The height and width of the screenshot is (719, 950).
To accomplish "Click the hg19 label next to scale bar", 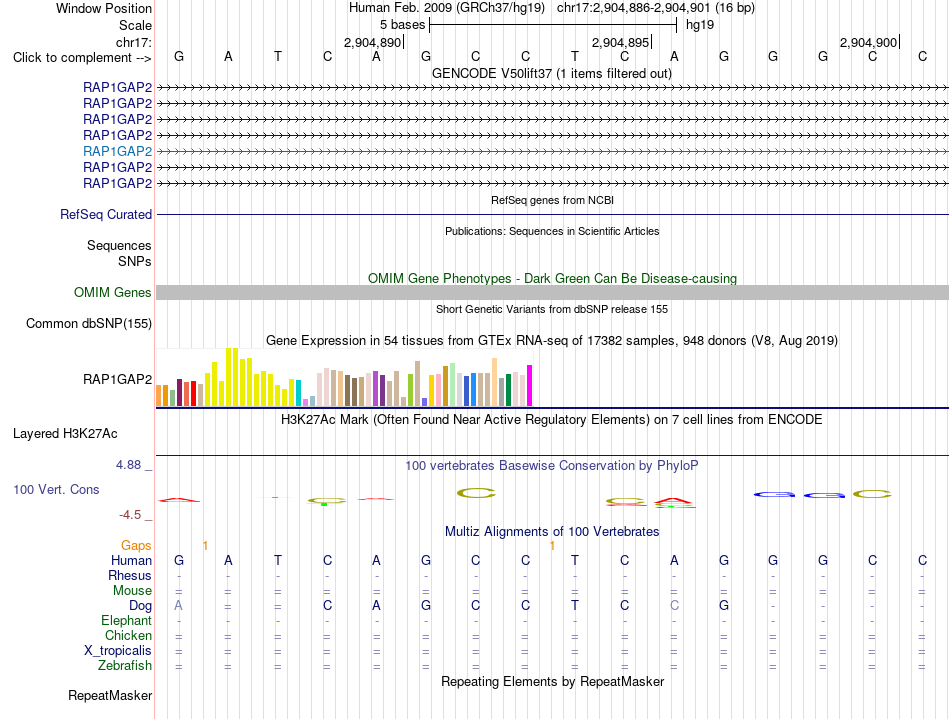I will (700, 25).
